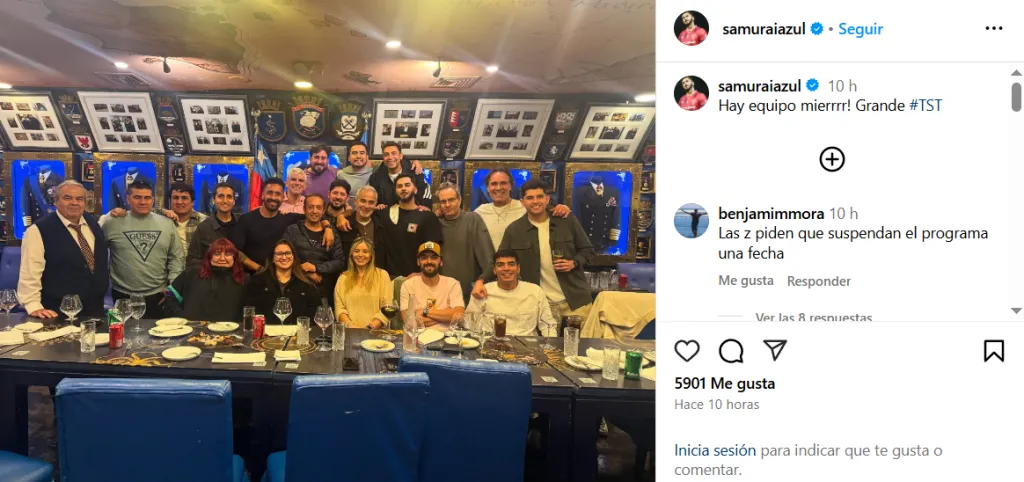Viewport: 1024px width, 482px height.
Task: Open the #TST hashtag link
Action: [x=925, y=105]
